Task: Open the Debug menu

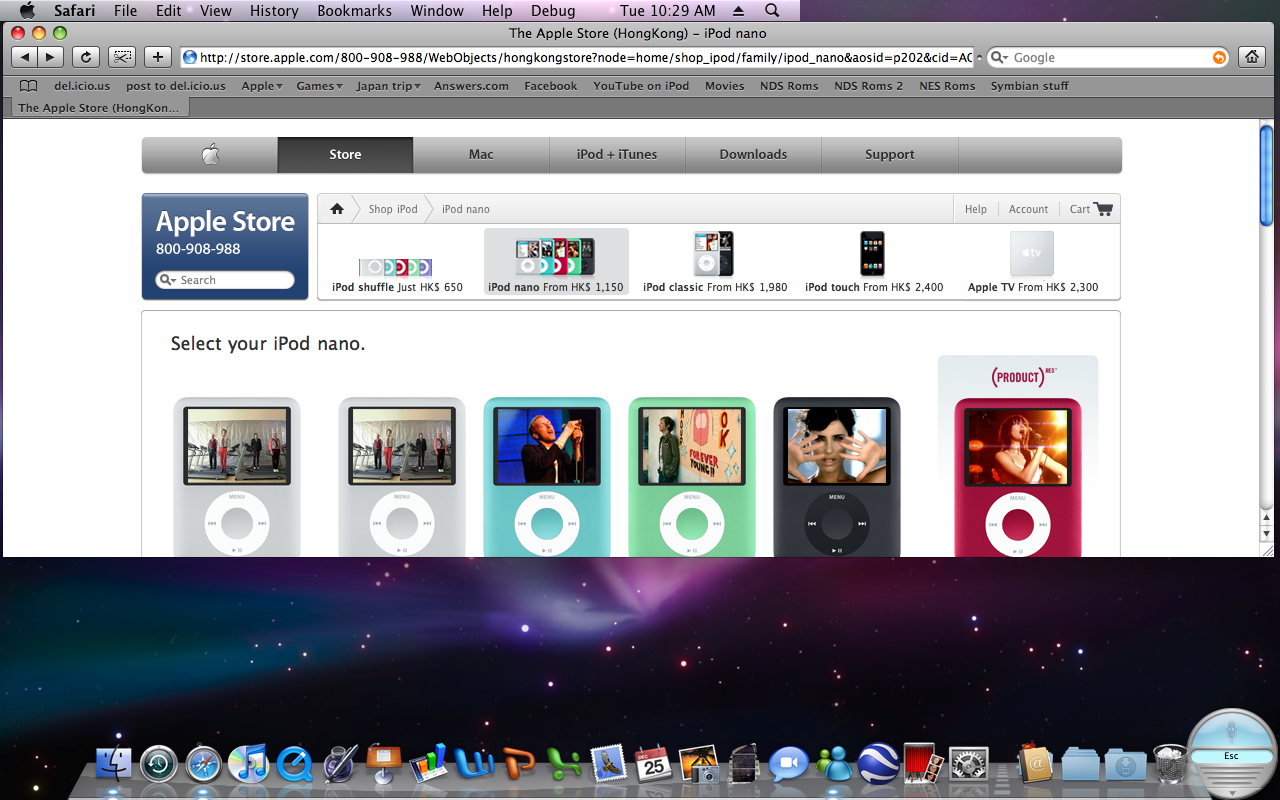Action: tap(553, 10)
